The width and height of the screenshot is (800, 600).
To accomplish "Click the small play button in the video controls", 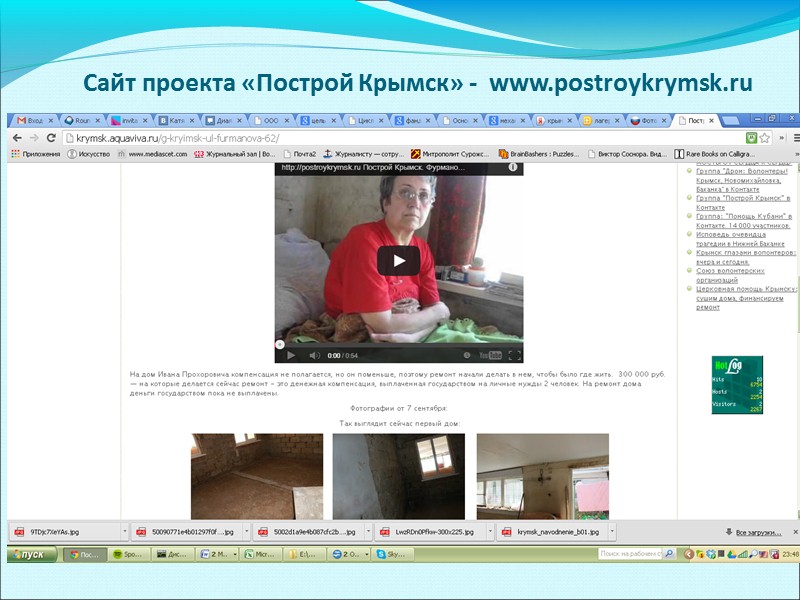I will pos(291,355).
